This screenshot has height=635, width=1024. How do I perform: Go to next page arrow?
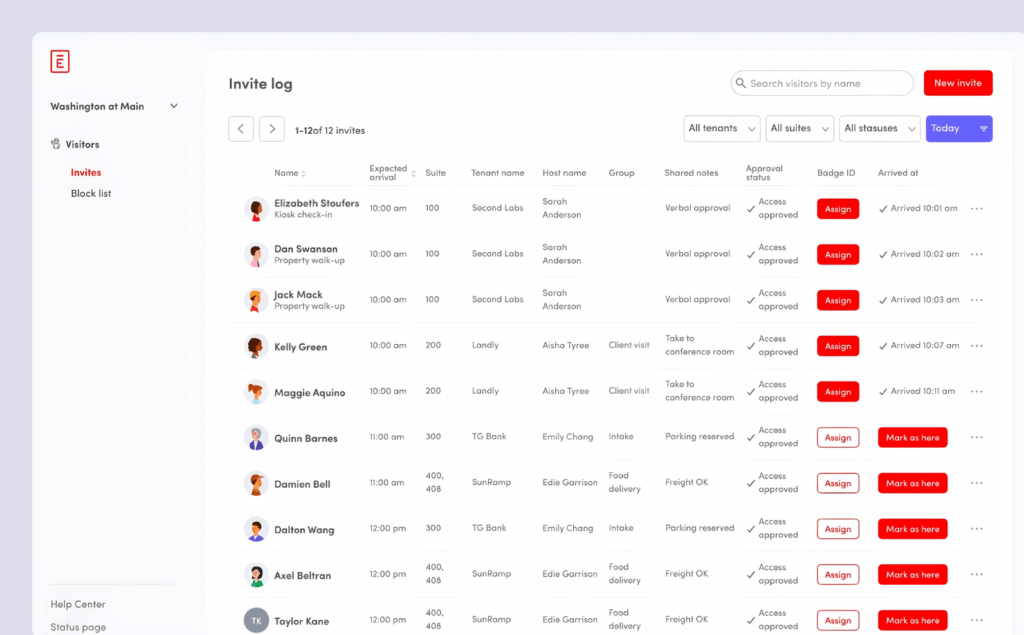pos(272,129)
